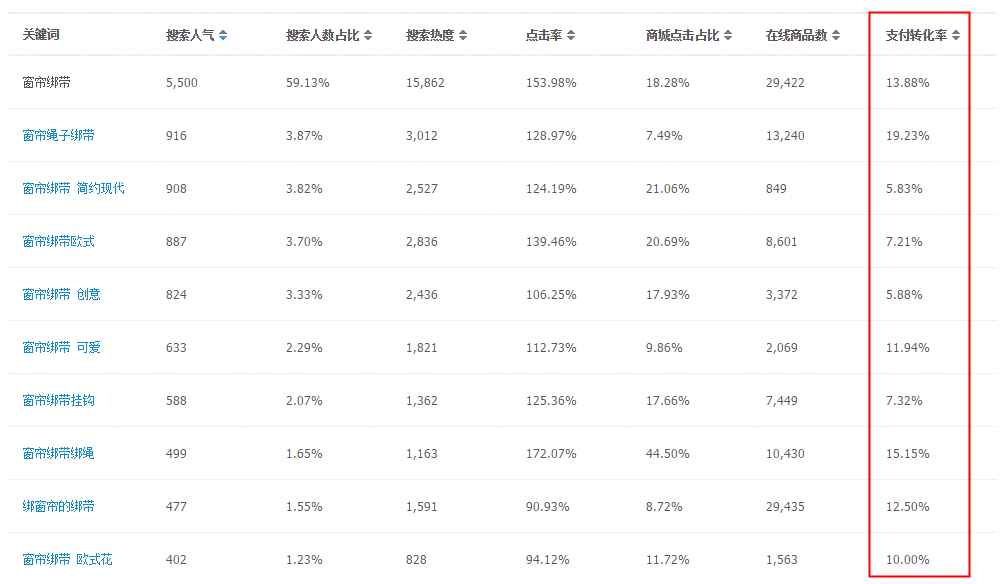Click the sort arrows next to 搜索热度

[463, 36]
